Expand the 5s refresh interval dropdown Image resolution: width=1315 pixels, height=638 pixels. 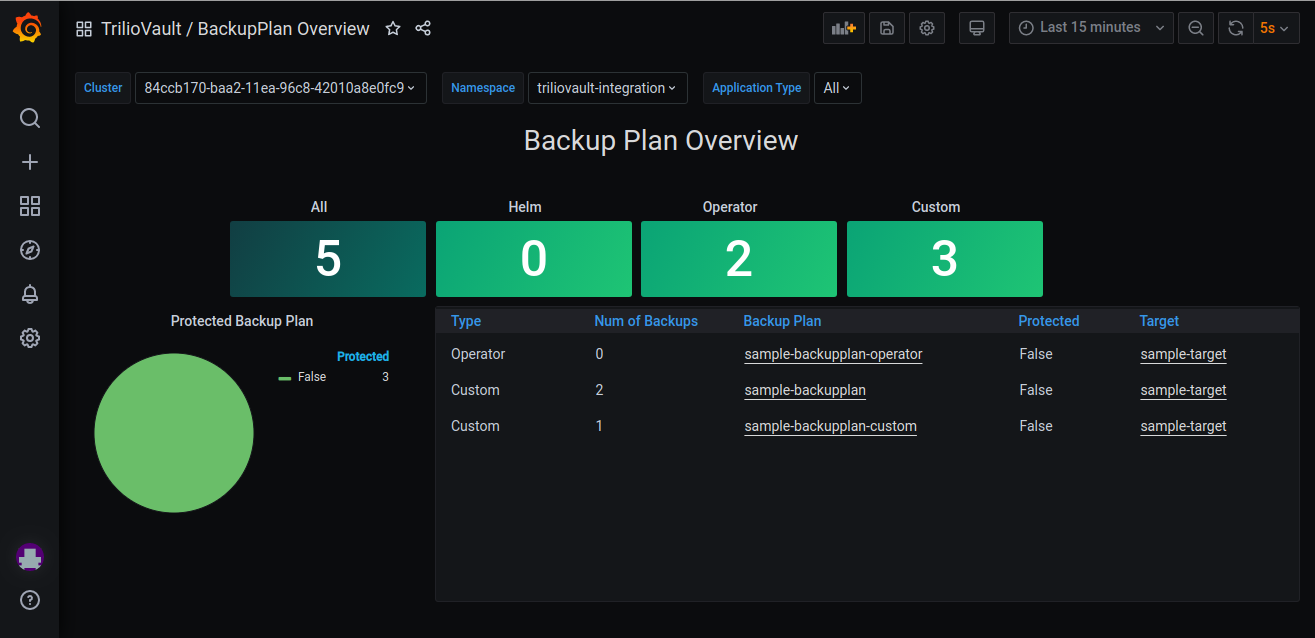pyautogui.click(x=1275, y=28)
